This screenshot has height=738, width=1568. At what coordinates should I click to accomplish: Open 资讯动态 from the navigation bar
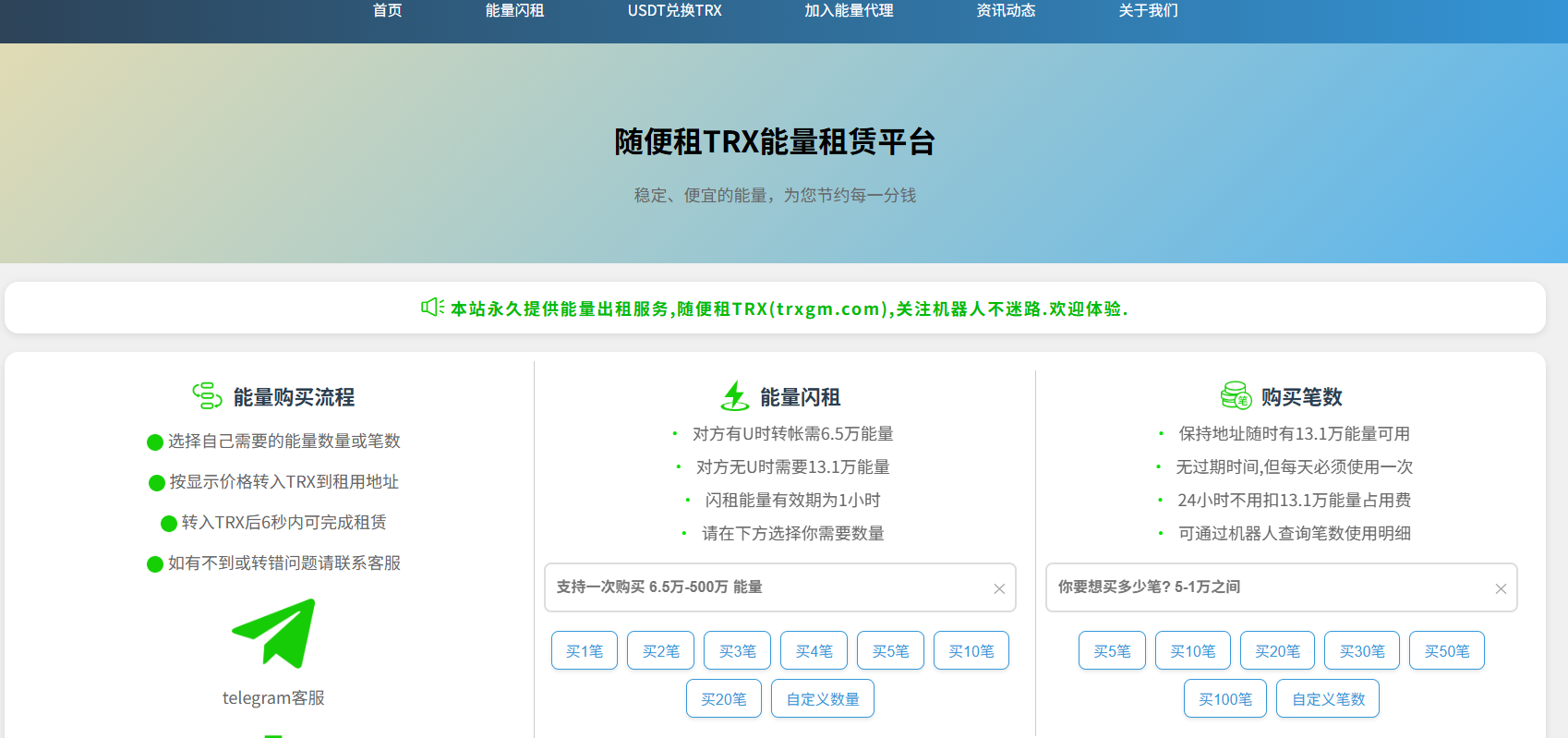(1006, 11)
